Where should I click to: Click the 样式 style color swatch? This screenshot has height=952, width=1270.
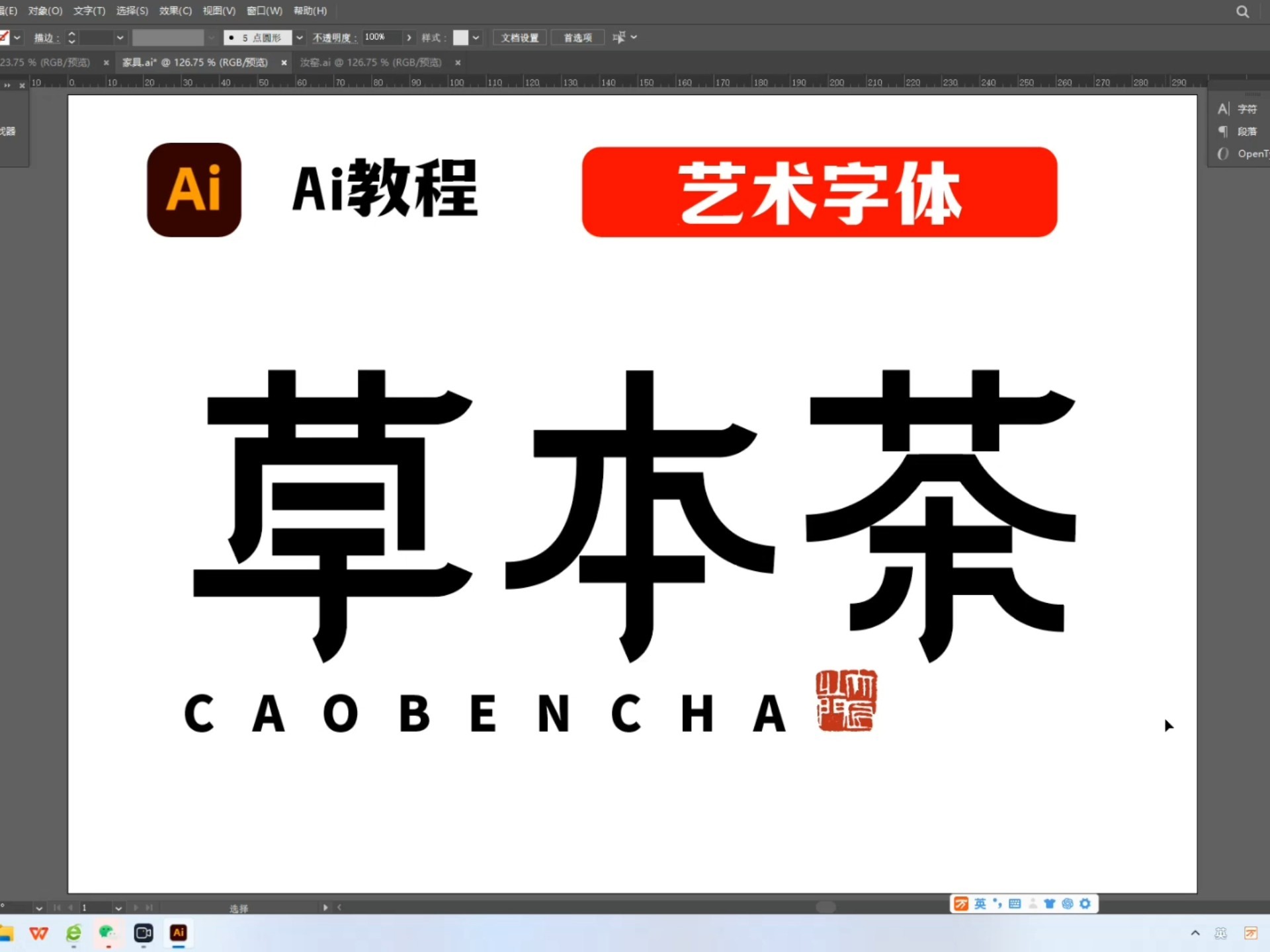(x=461, y=38)
